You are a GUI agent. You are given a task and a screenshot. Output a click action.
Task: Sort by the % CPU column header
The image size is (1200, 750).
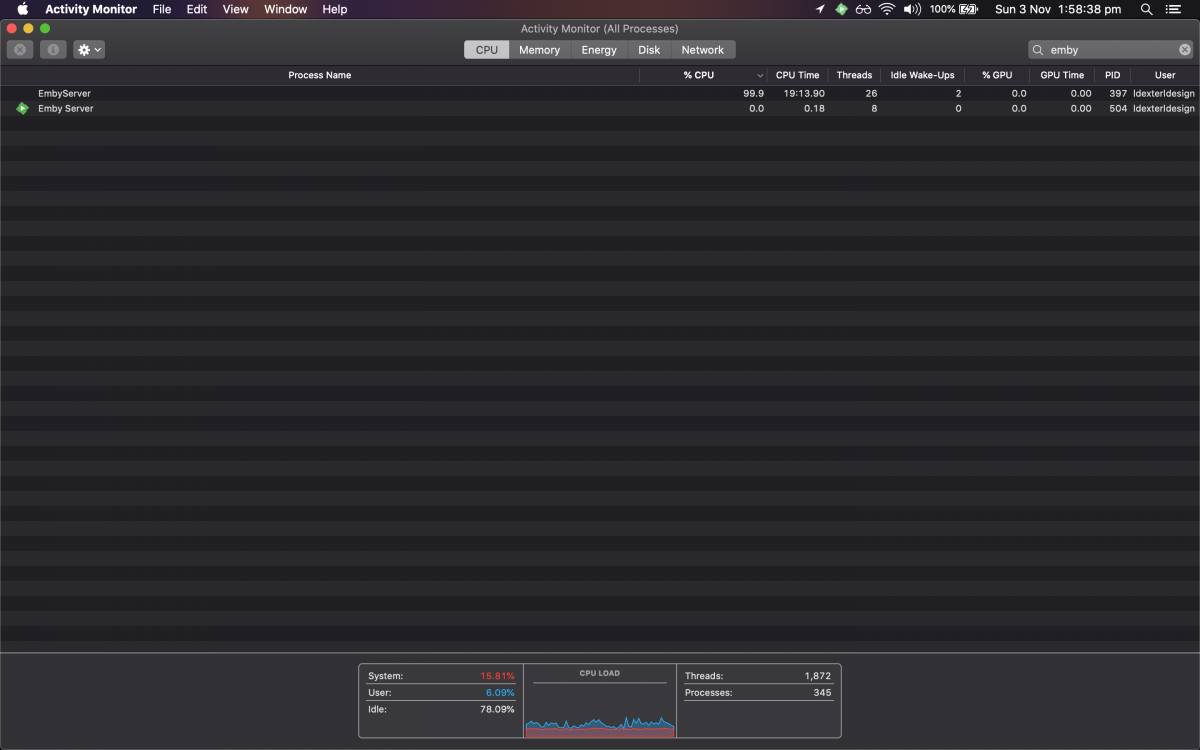pyautogui.click(x=704, y=75)
